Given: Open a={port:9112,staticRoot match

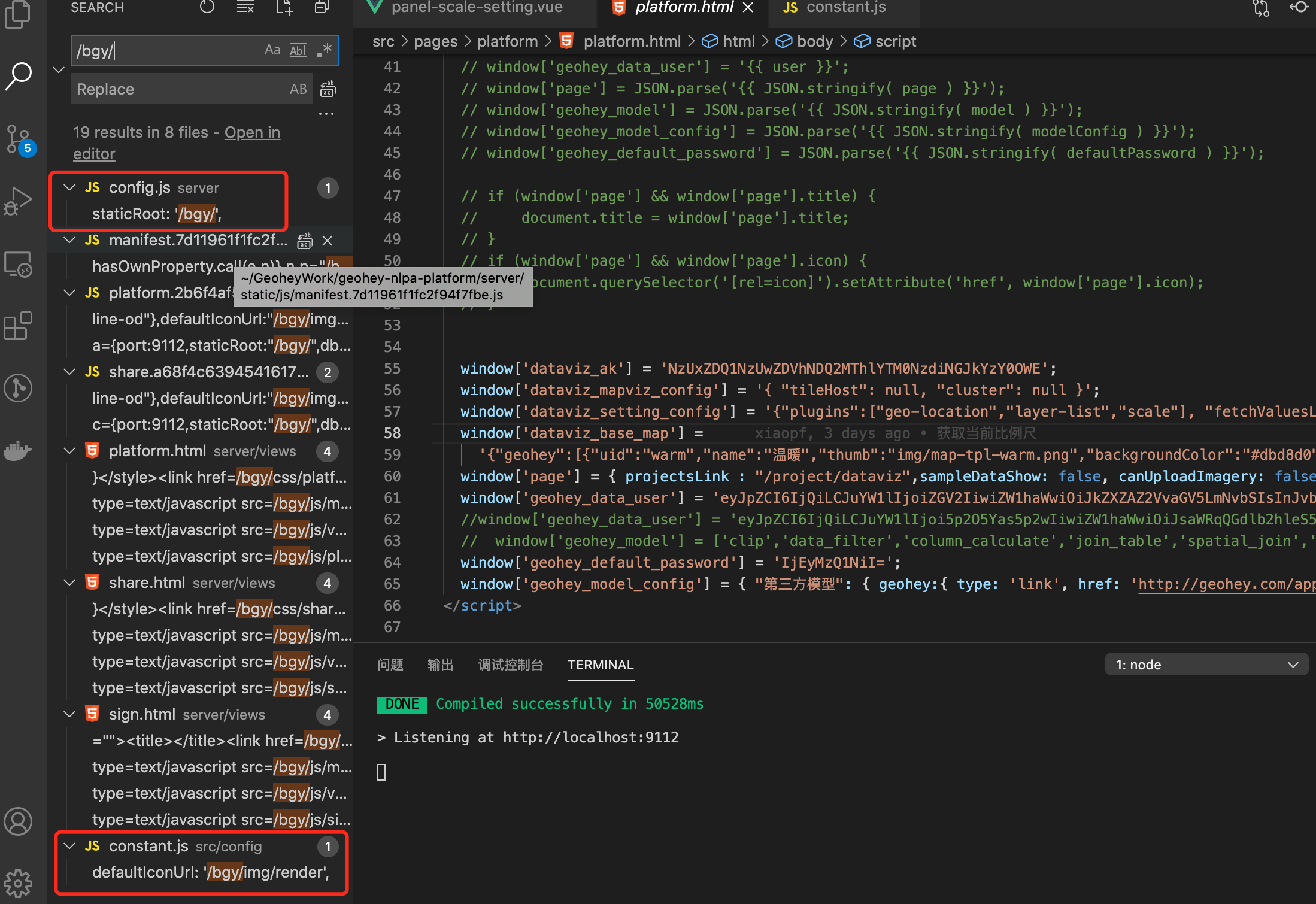Looking at the screenshot, I should (222, 345).
